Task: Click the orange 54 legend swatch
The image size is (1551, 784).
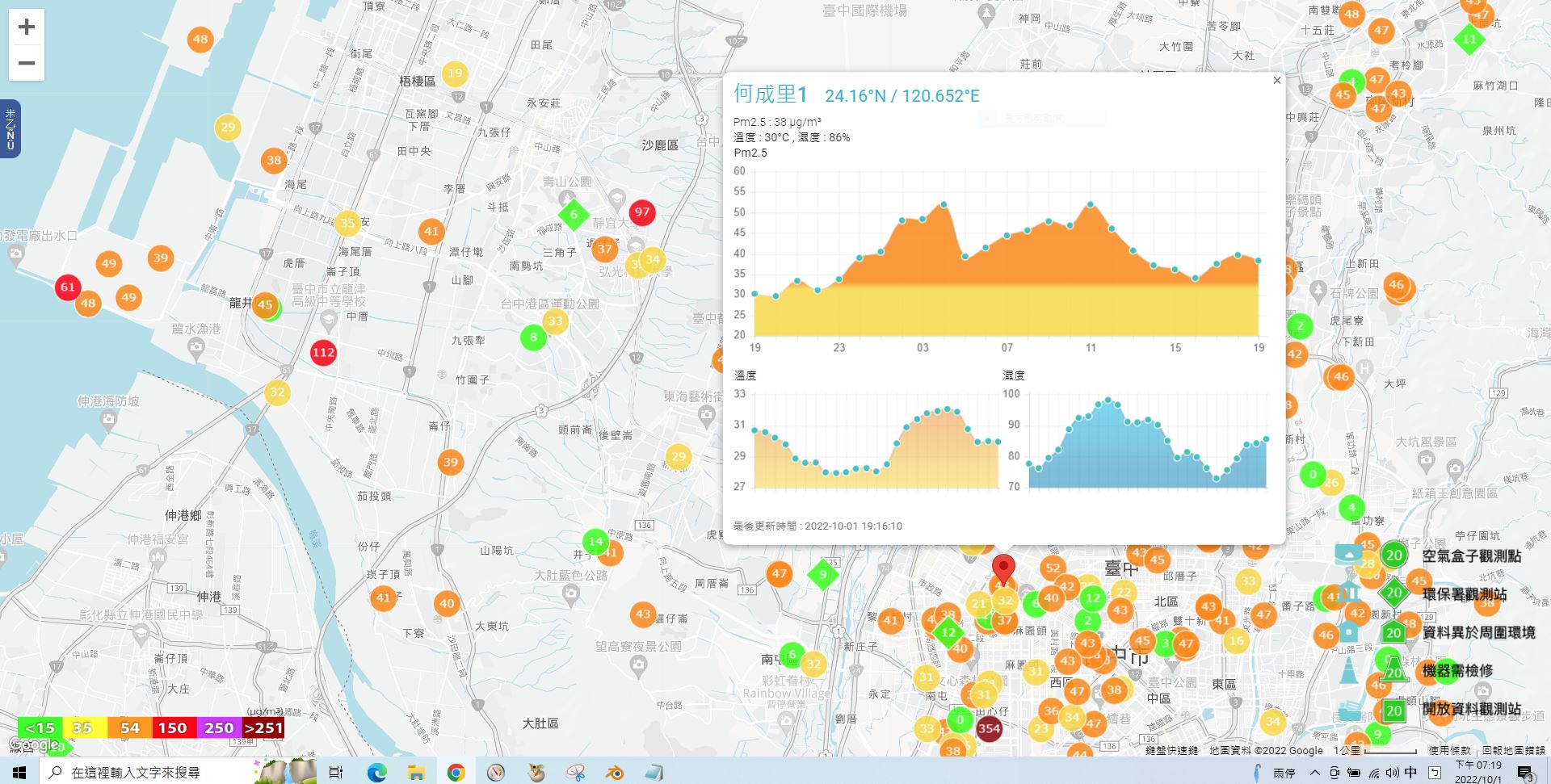Action: click(x=129, y=727)
